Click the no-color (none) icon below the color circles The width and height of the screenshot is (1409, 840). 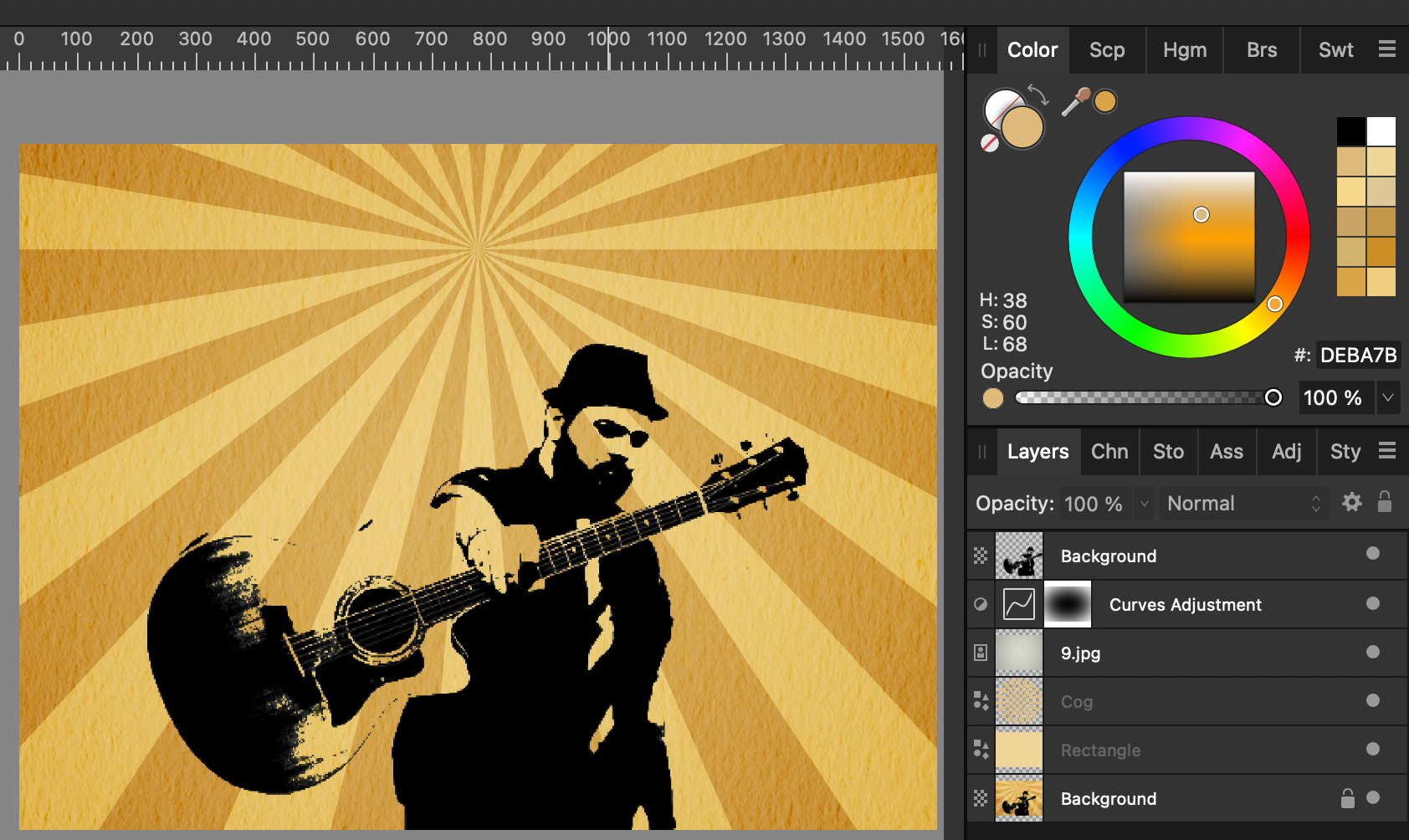(x=990, y=143)
